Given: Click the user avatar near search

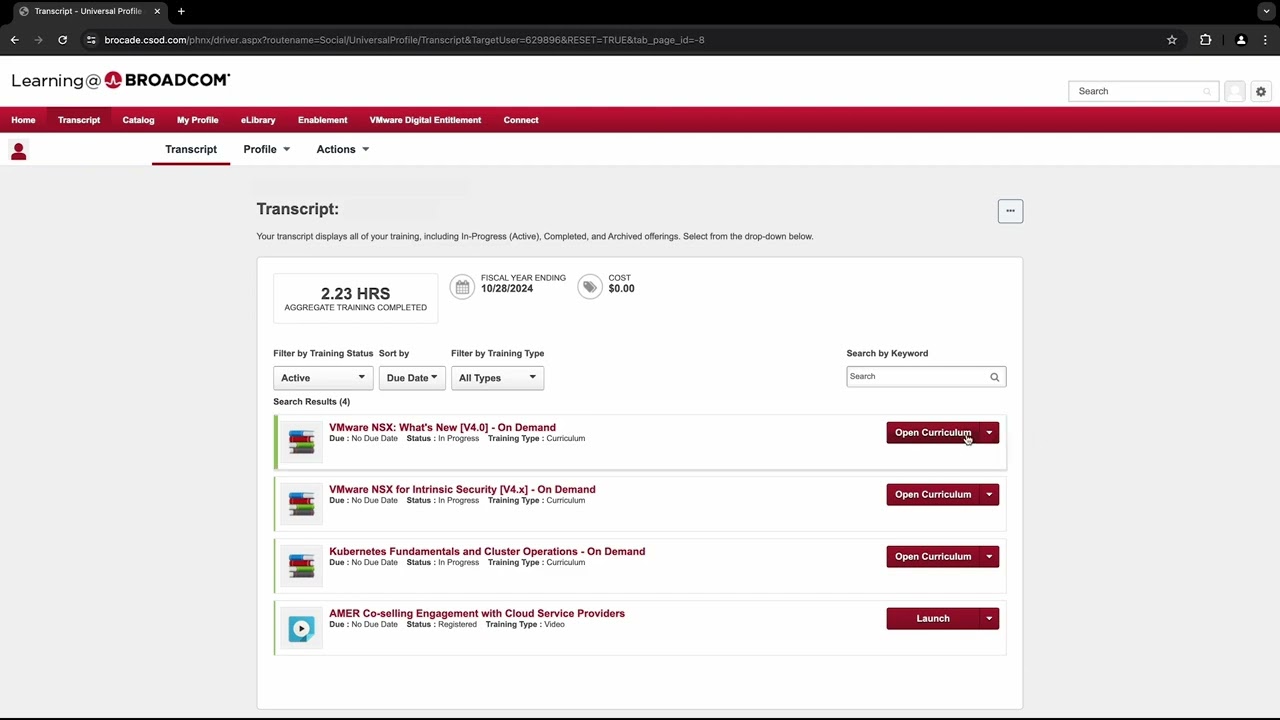Looking at the screenshot, I should pos(1235,91).
